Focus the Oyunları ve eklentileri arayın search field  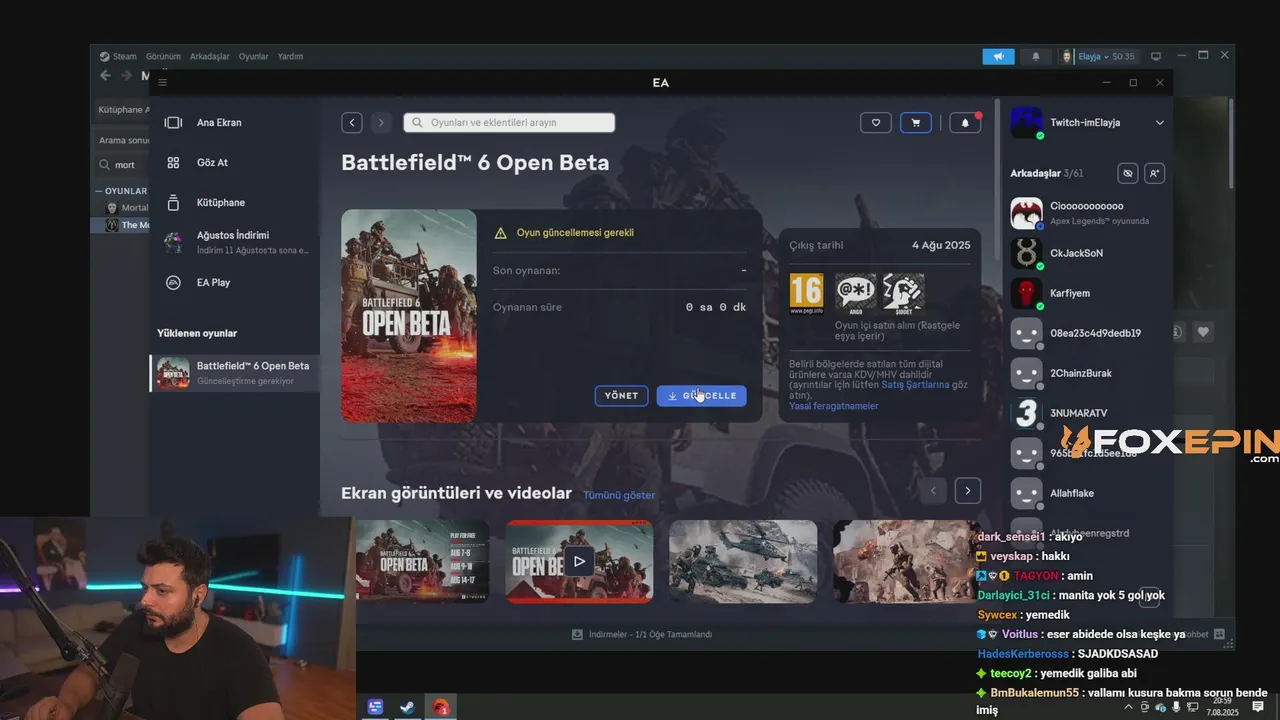tap(509, 122)
